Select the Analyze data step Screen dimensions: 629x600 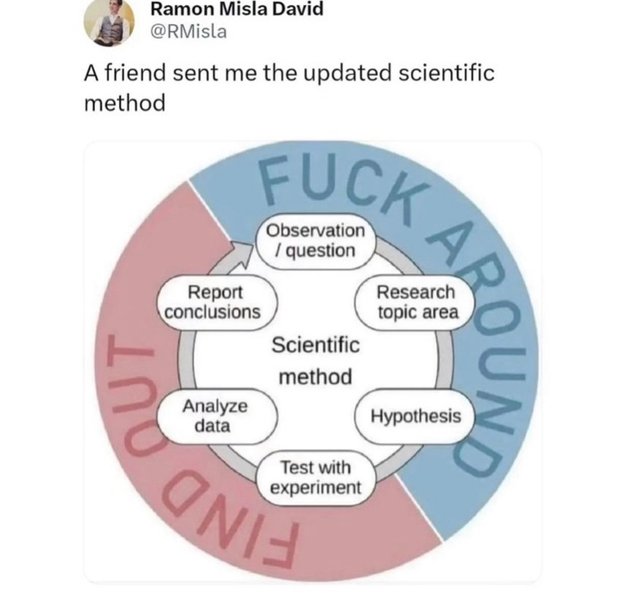pyautogui.click(x=212, y=415)
